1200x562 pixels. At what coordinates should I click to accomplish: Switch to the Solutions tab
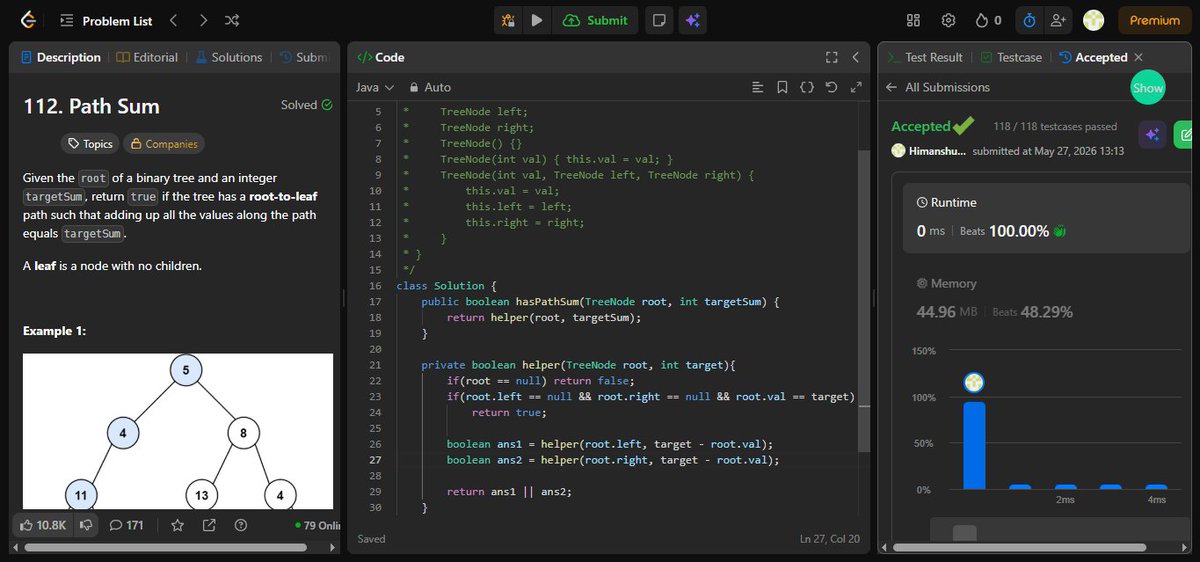[229, 57]
